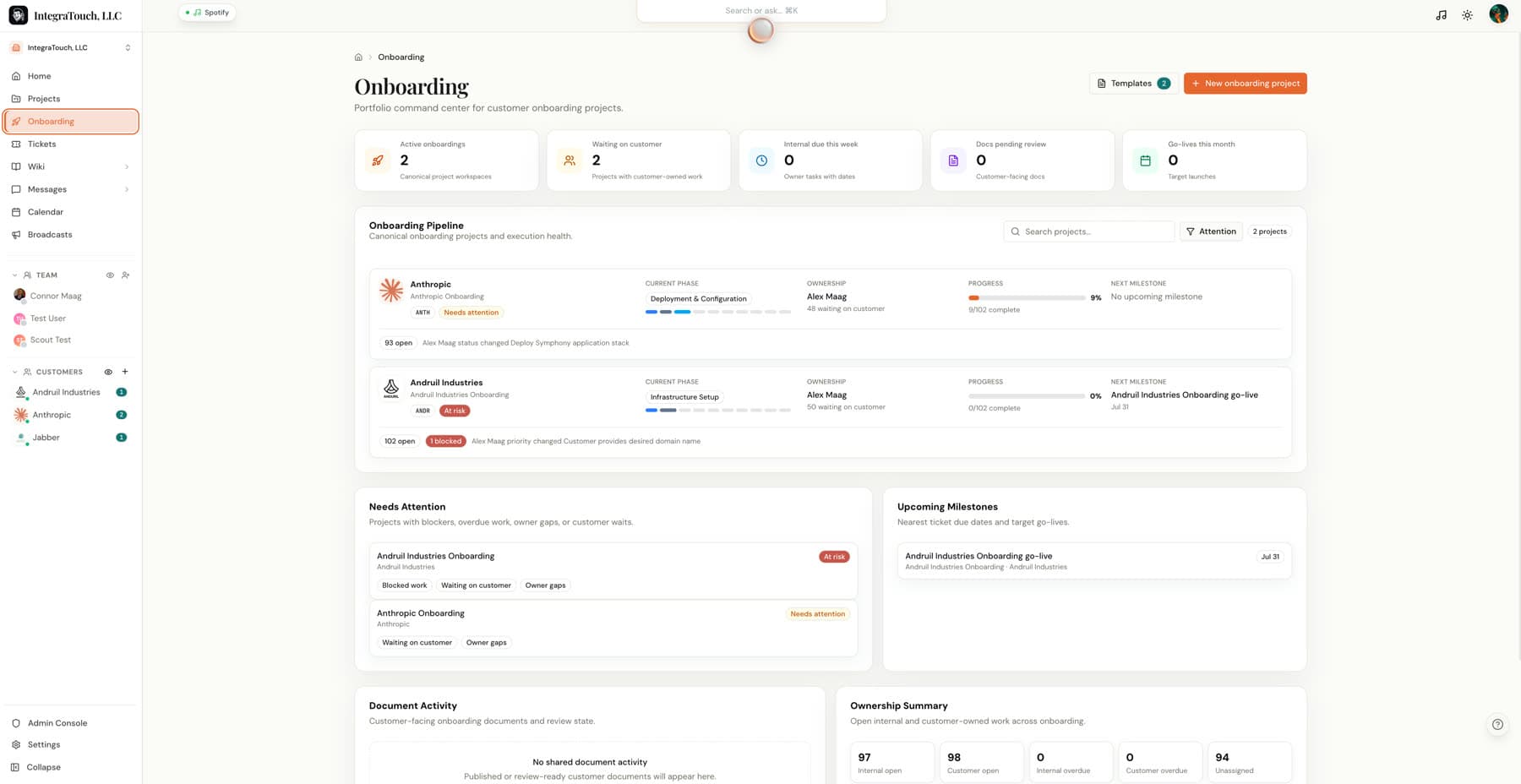Open Anthropic Onboarding in Needs Attention
The height and width of the screenshot is (784, 1521).
(613, 628)
